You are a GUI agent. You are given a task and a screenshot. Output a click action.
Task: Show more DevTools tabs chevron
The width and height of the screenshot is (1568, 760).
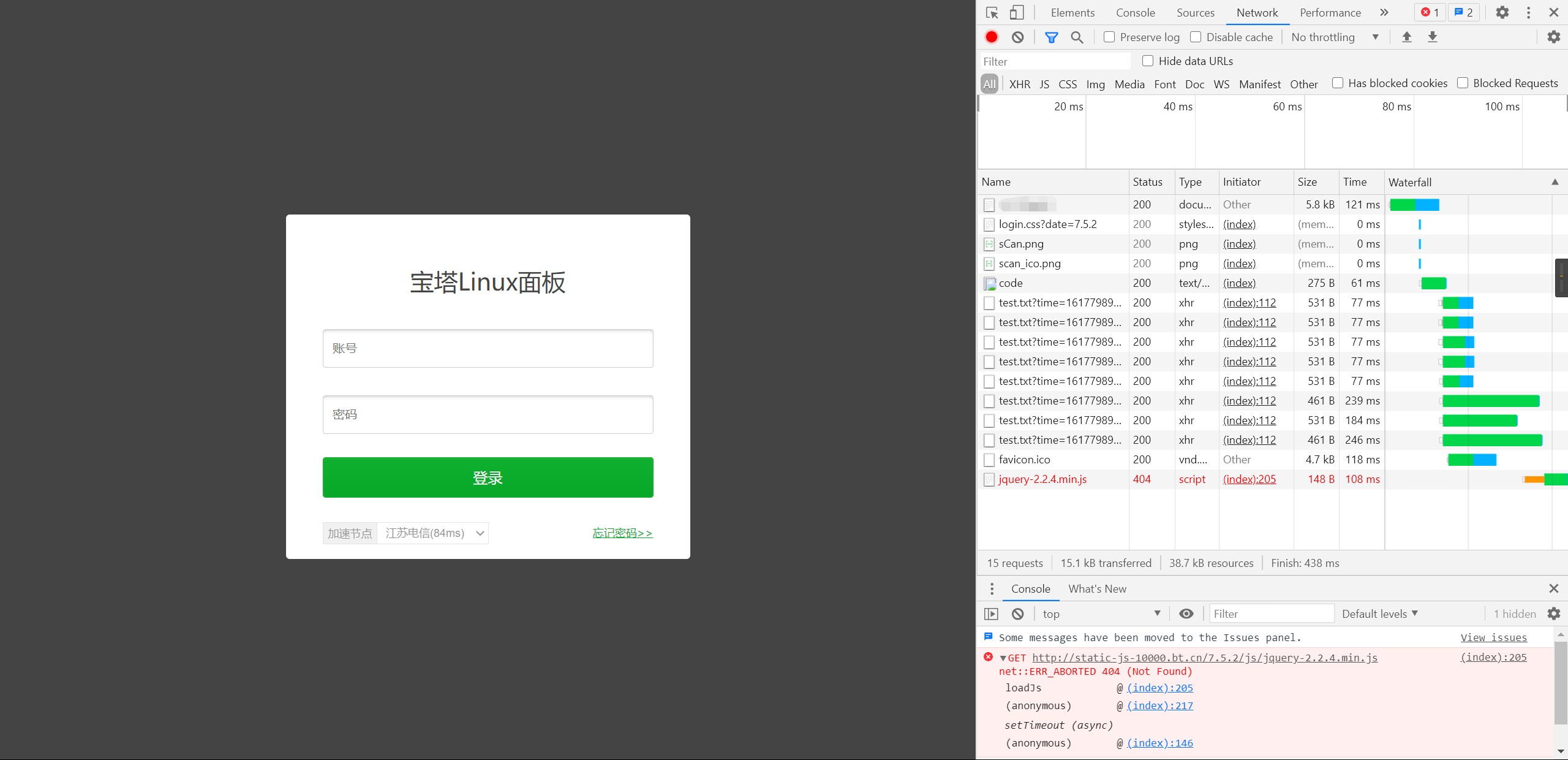(x=1384, y=13)
